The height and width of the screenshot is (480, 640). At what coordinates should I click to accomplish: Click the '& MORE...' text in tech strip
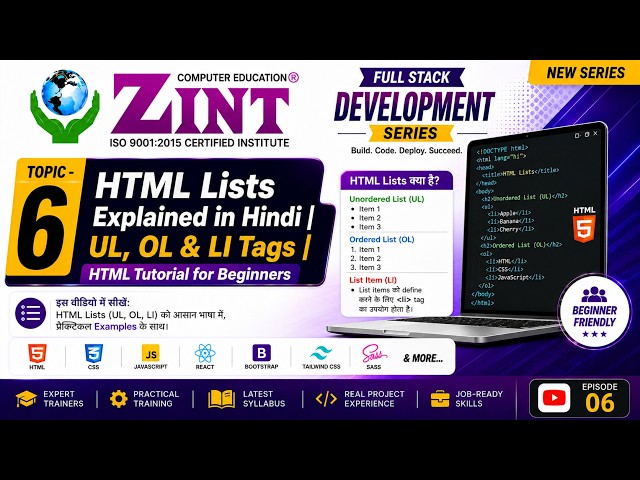(x=423, y=358)
